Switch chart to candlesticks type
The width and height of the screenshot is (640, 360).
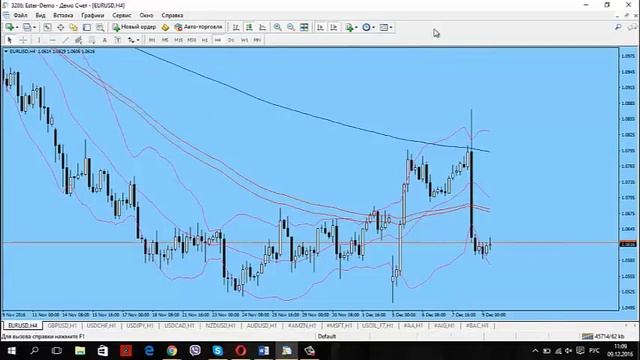coord(249,27)
